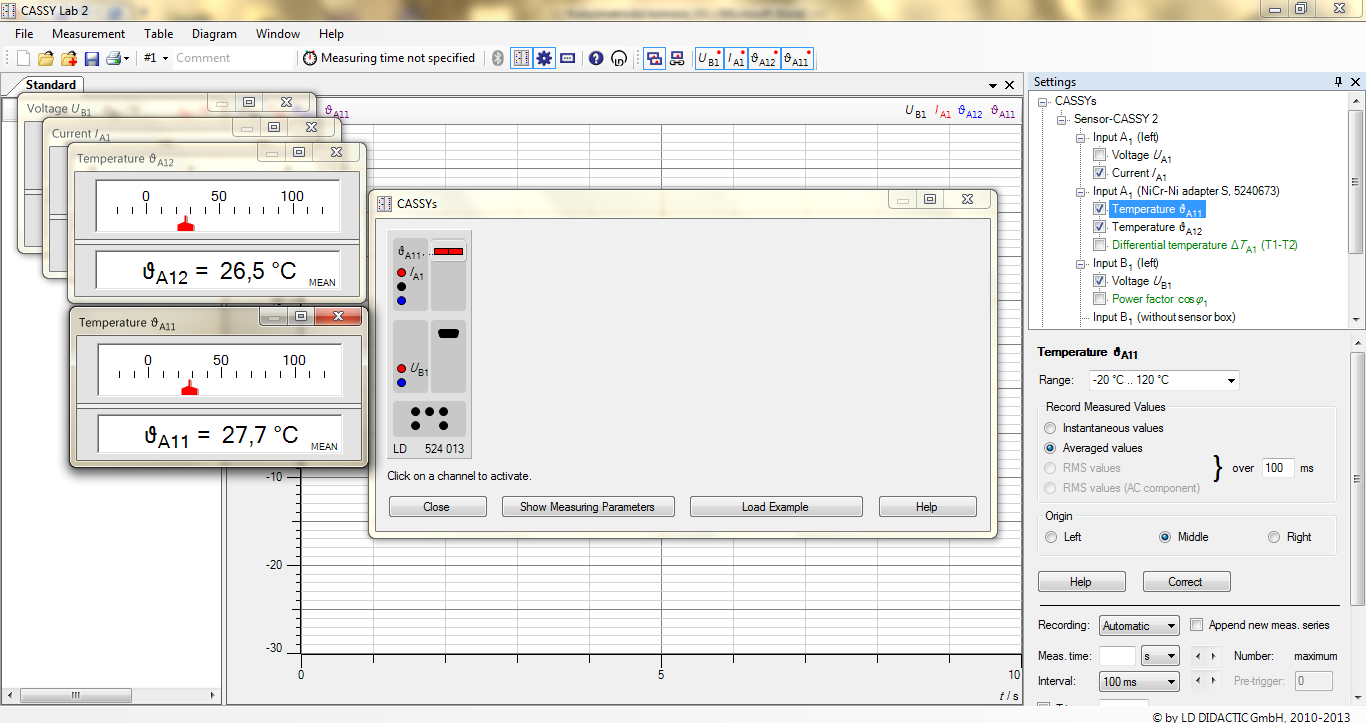Screen dimensions: 1366x723
Task: Click Help in the CASSYs dialog
Action: pyautogui.click(x=927, y=507)
